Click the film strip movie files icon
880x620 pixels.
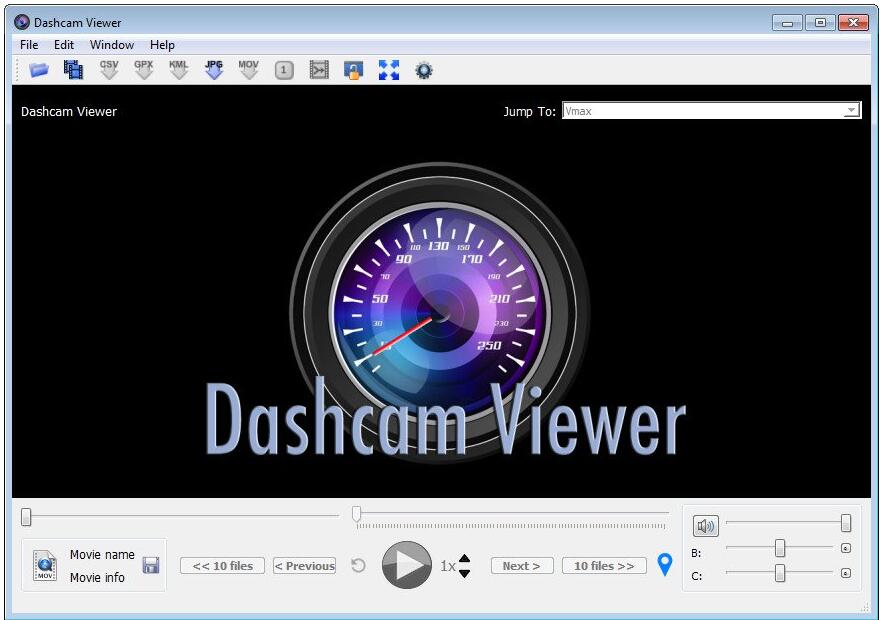tap(73, 70)
